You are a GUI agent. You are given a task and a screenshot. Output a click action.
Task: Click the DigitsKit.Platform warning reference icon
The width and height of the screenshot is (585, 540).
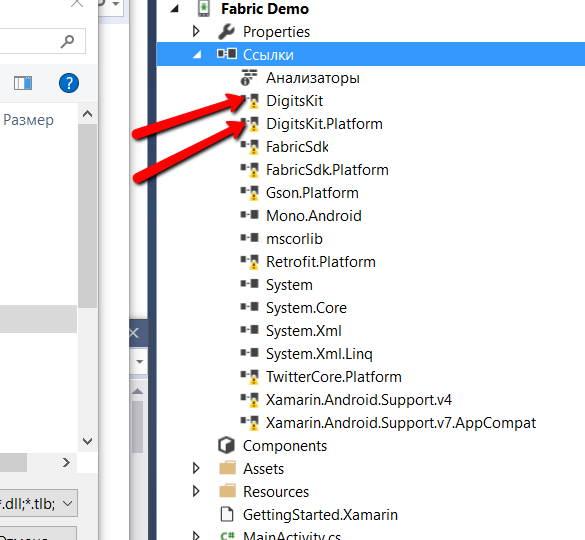(250, 124)
